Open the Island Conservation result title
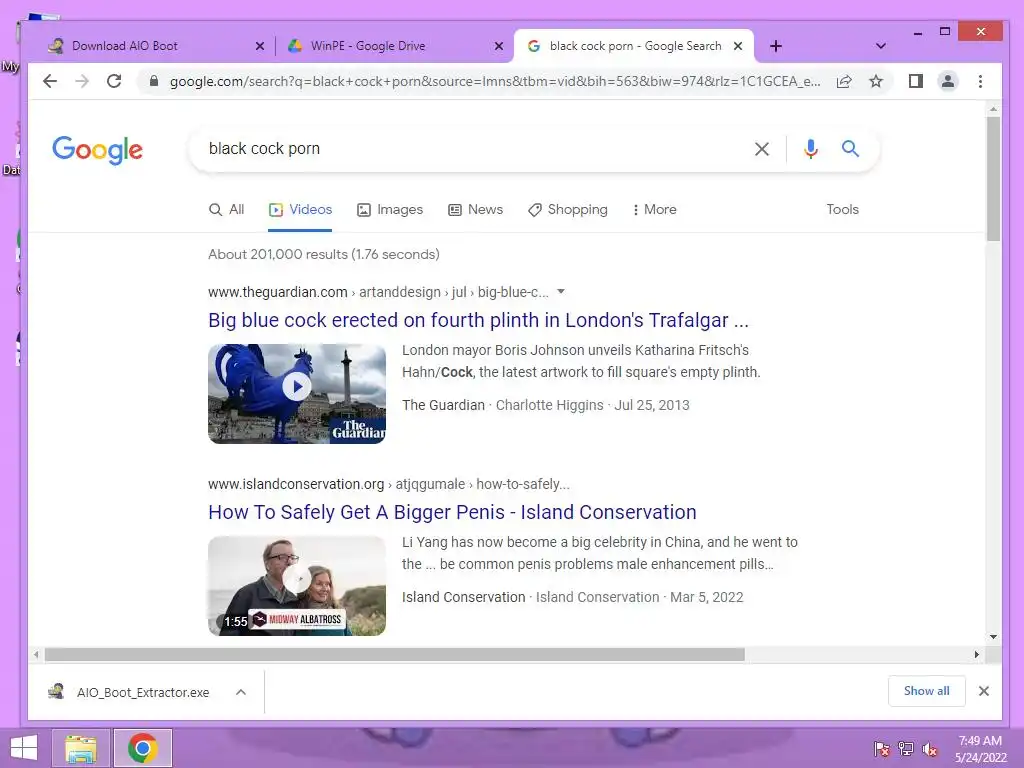This screenshot has width=1024, height=768. [452, 512]
